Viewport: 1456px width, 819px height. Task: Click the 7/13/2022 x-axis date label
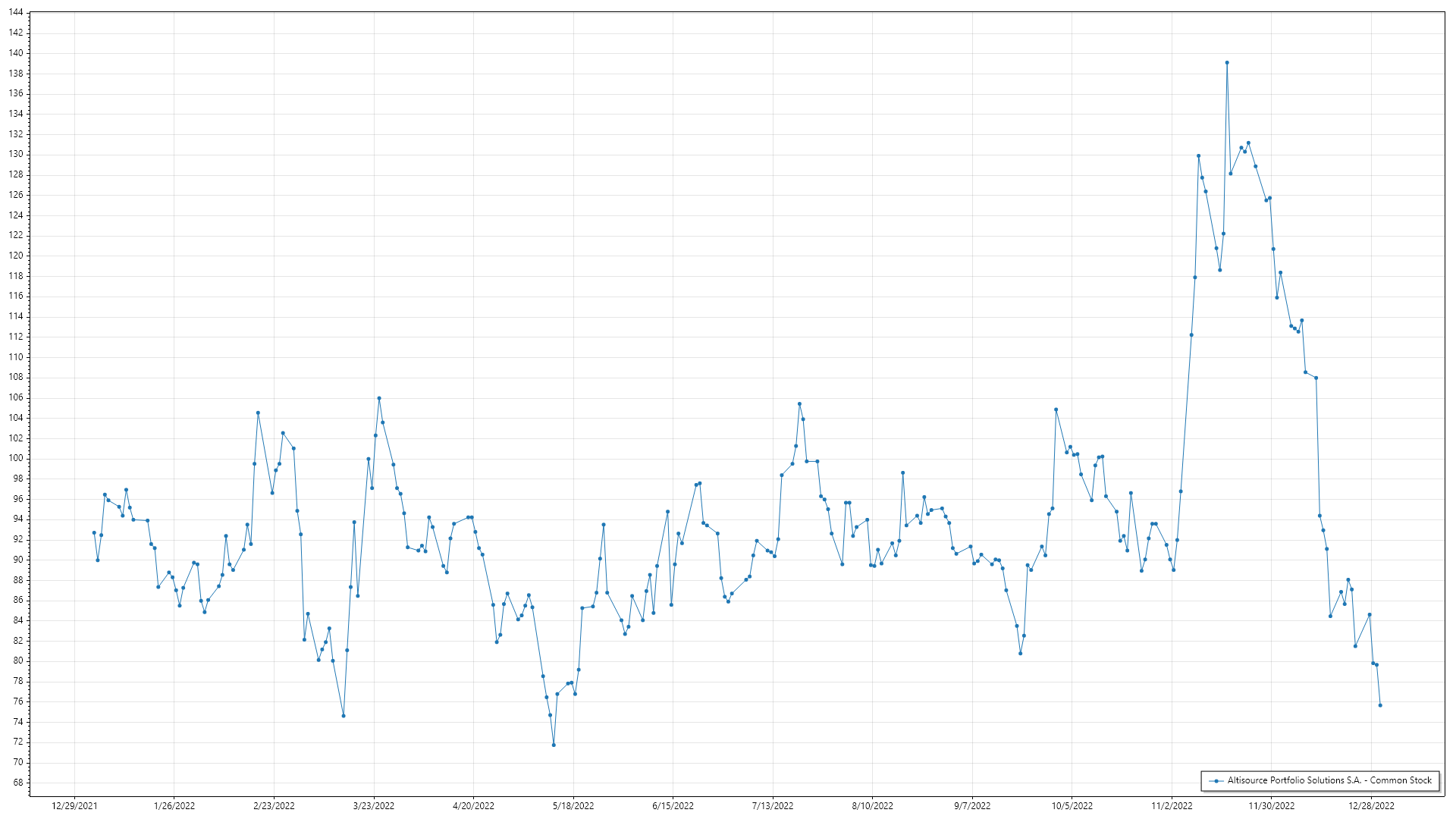[x=773, y=805]
